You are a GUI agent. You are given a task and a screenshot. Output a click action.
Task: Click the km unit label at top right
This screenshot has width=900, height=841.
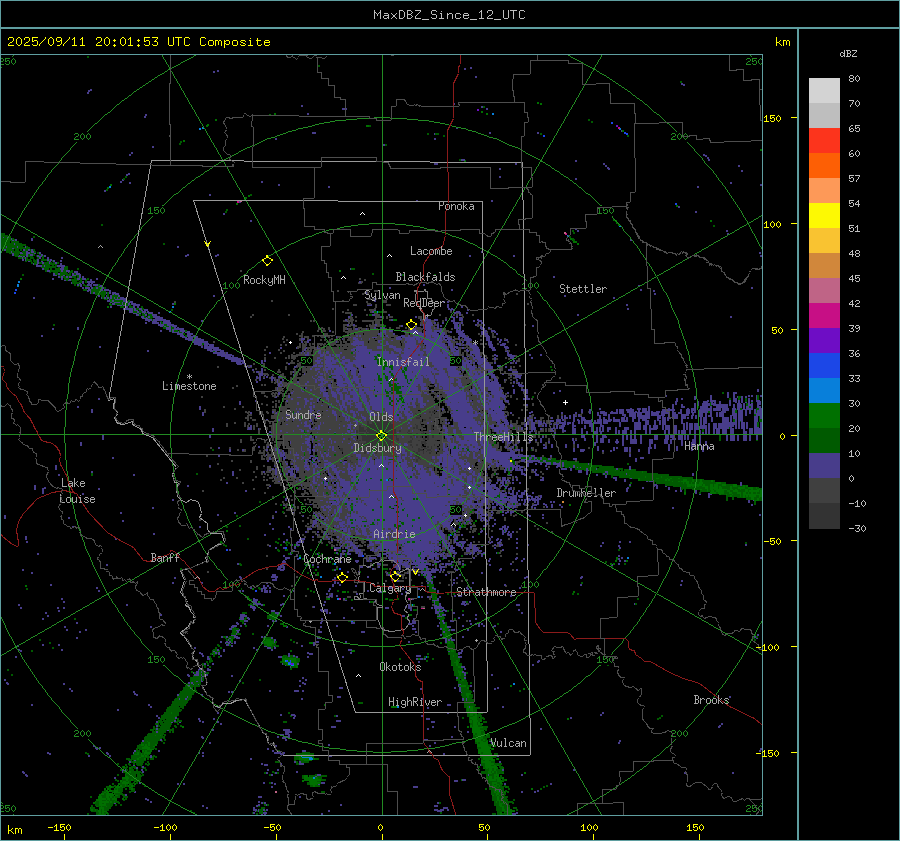point(782,42)
